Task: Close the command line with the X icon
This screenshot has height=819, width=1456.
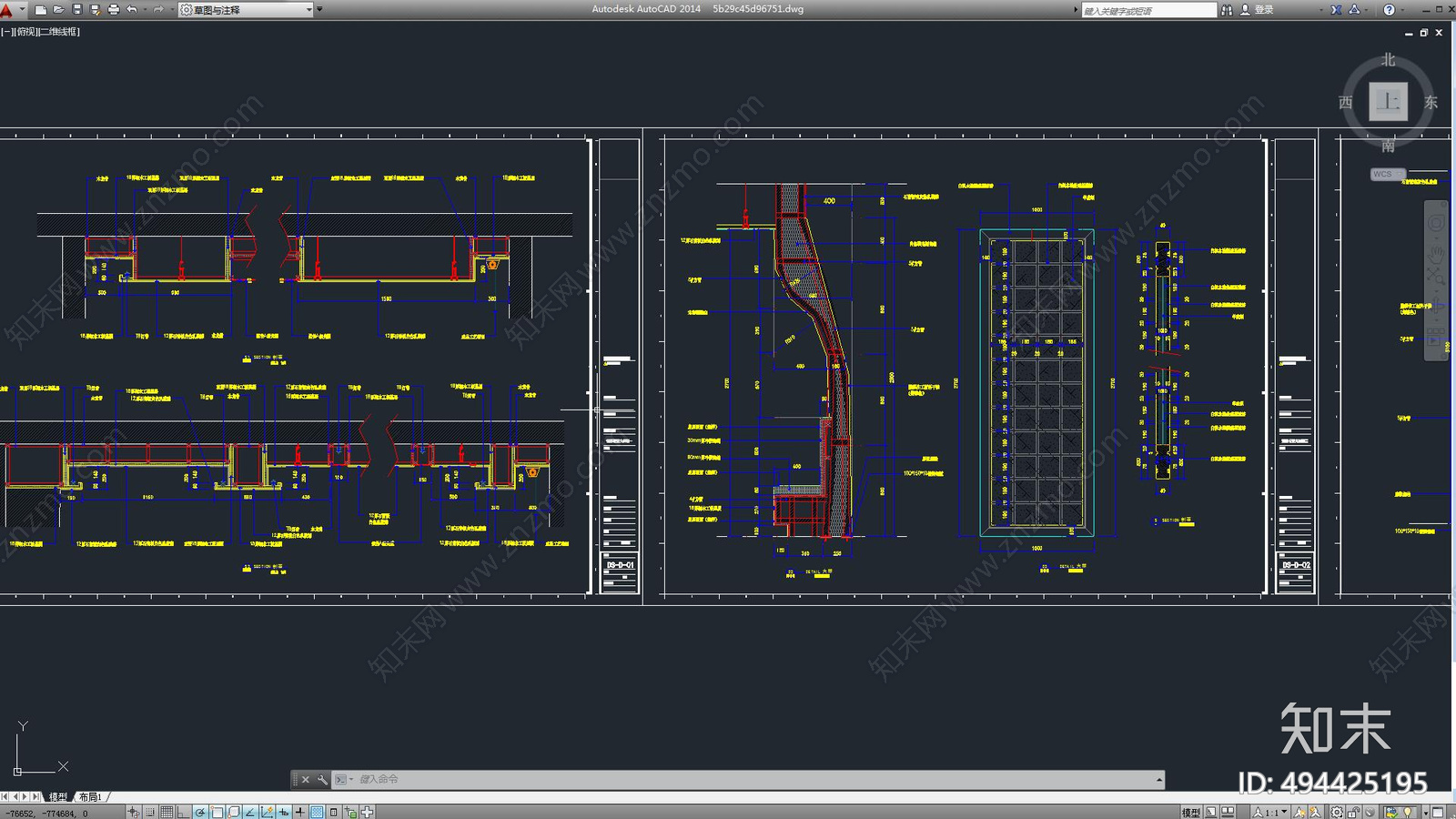Action: pos(306,780)
